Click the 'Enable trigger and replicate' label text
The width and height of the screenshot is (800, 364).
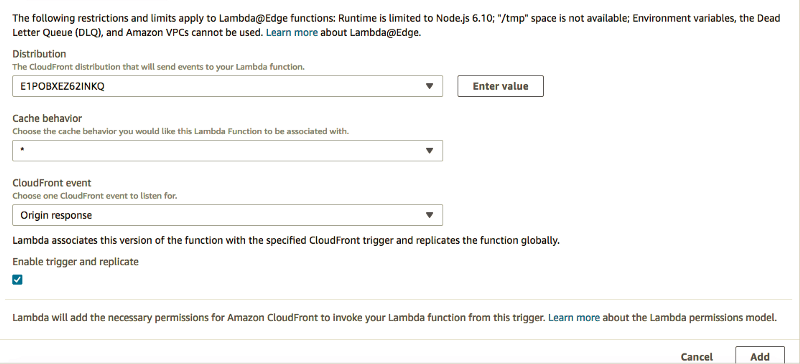click(76, 261)
